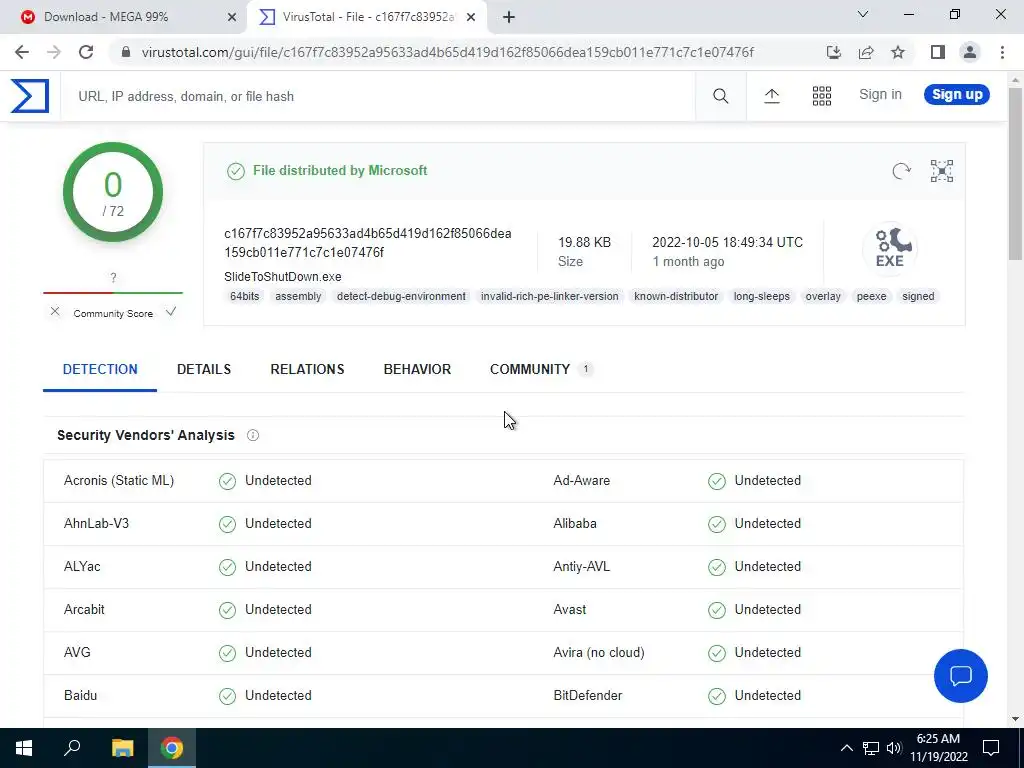Bookmark this page with the star icon

tap(898, 52)
